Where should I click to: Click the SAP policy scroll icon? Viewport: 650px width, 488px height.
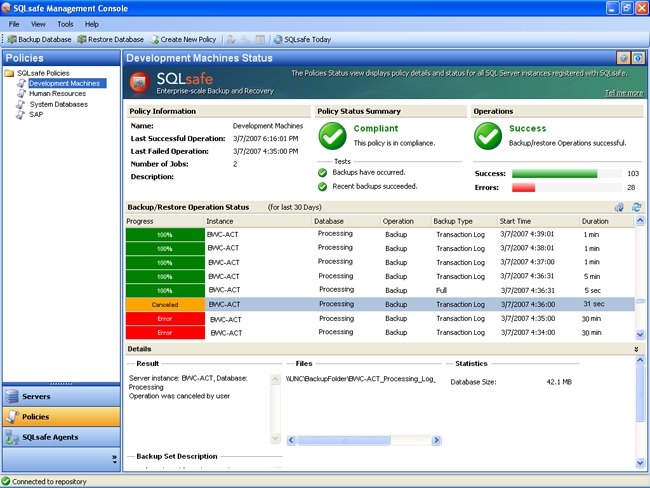(x=21, y=115)
